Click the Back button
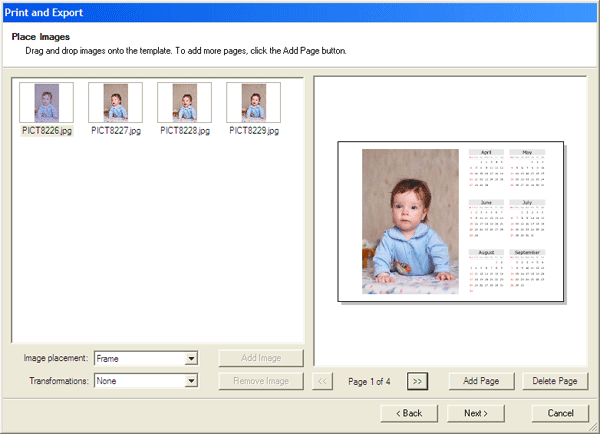This screenshot has width=600, height=434. coord(409,413)
